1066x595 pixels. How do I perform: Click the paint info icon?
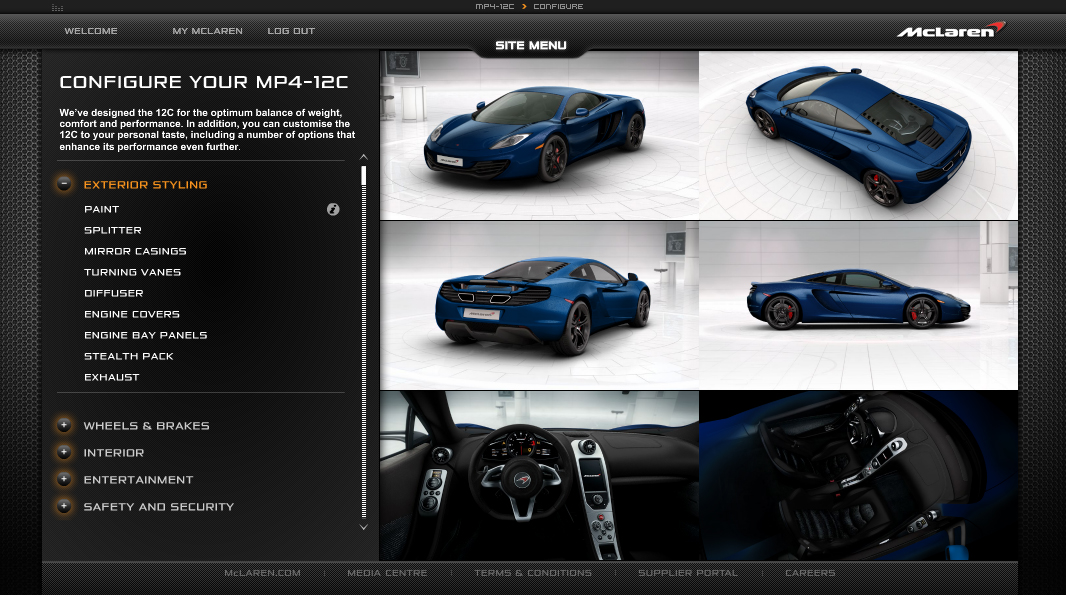pyautogui.click(x=333, y=209)
